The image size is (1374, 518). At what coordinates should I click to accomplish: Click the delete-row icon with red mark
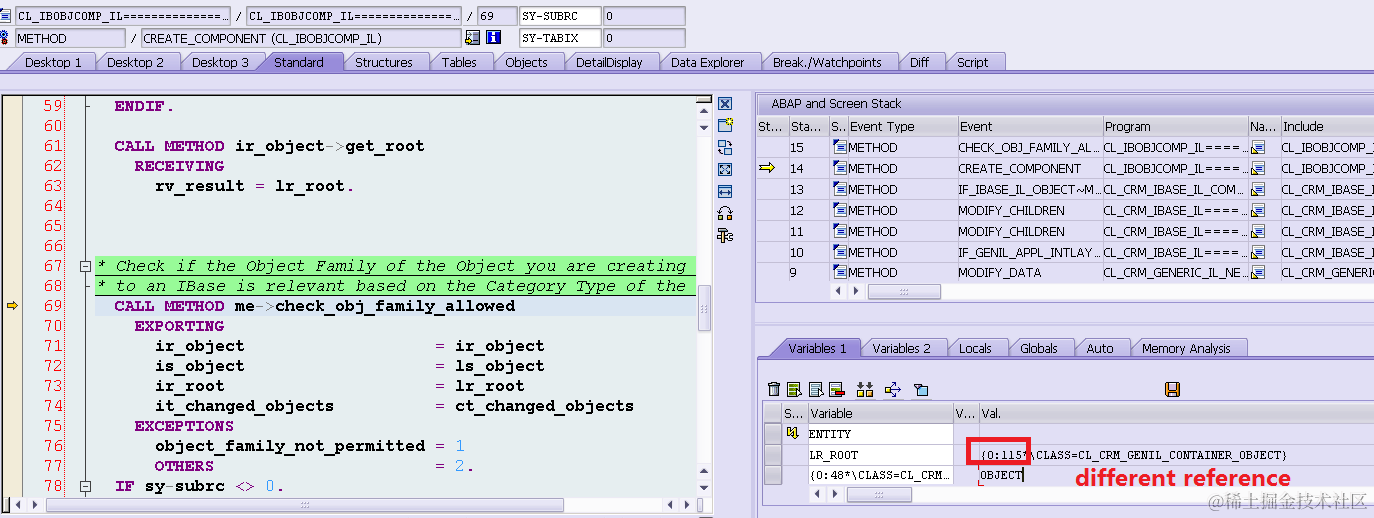point(837,389)
